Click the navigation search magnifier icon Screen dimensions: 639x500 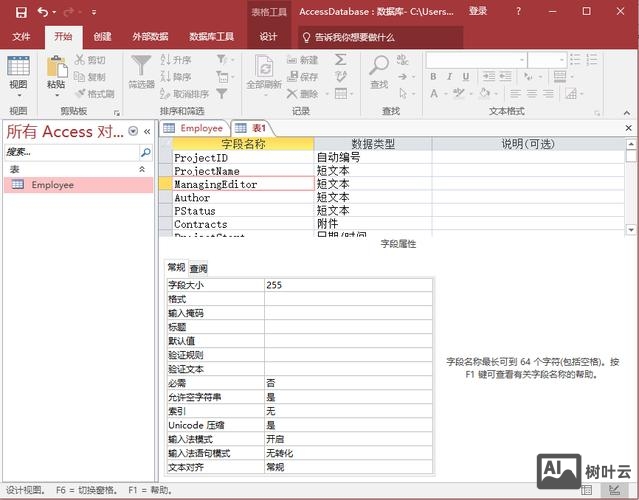click(145, 152)
